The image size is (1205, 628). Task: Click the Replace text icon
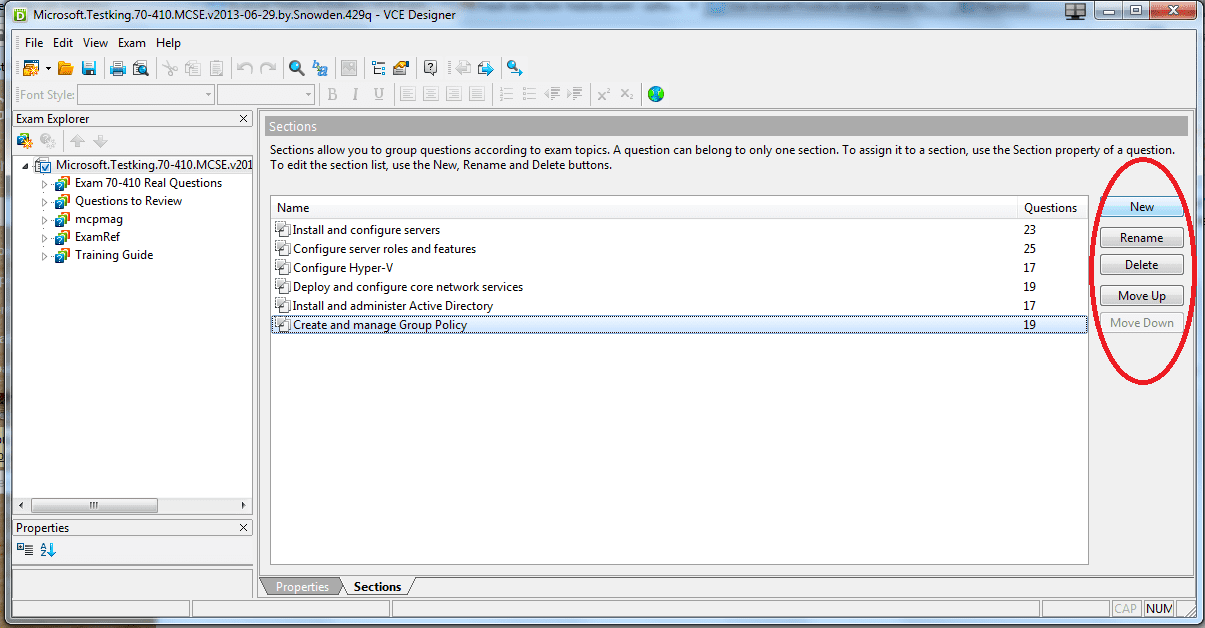tap(320, 68)
